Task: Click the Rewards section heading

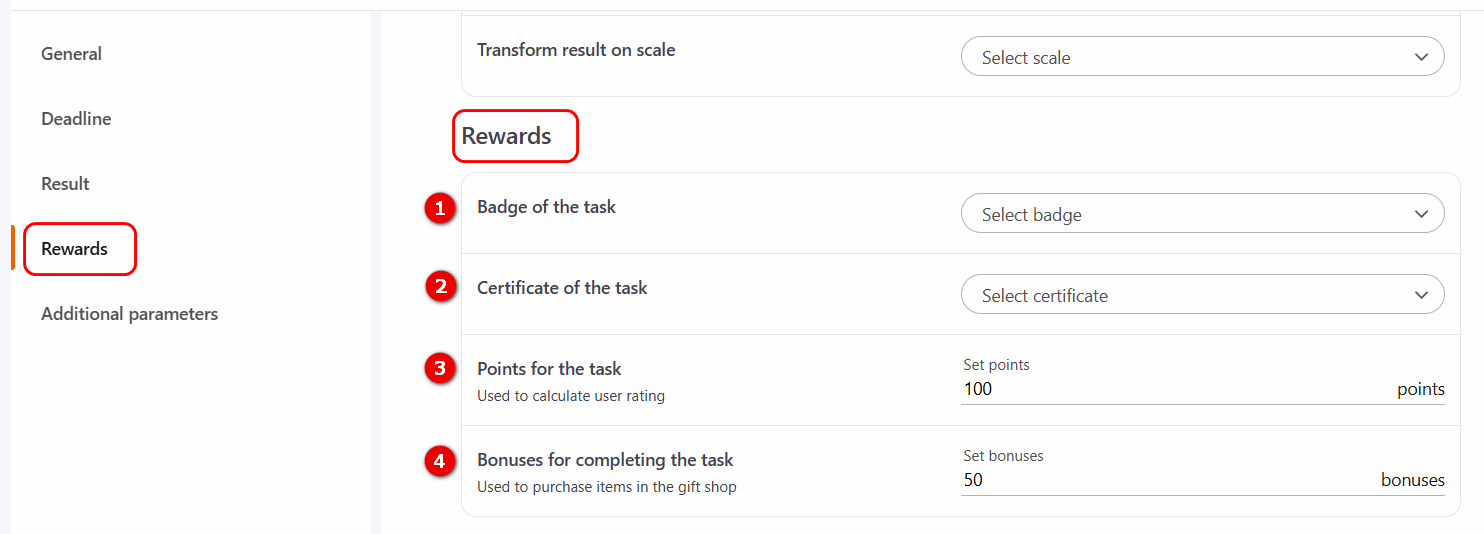Action: [x=506, y=136]
